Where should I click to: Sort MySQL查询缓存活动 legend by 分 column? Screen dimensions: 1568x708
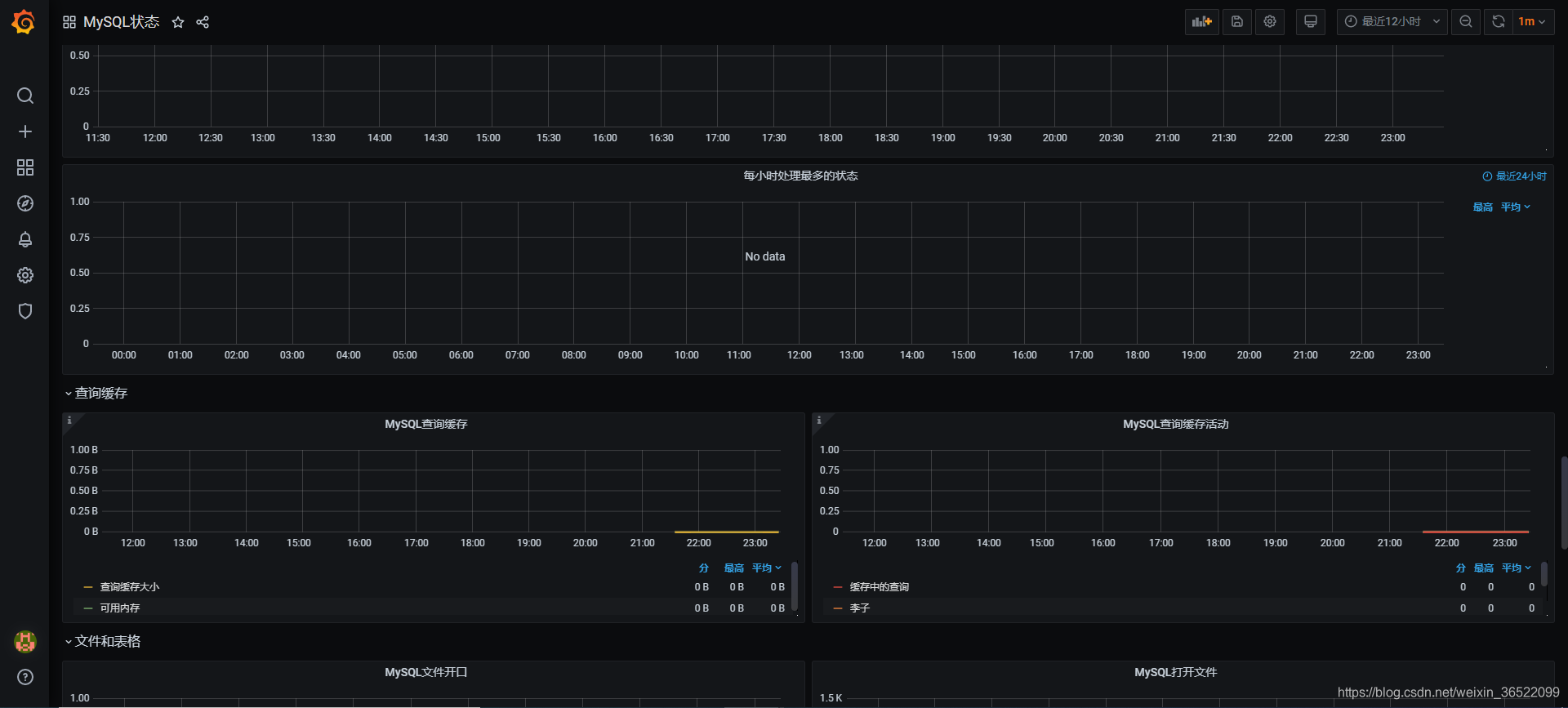[x=1461, y=568]
